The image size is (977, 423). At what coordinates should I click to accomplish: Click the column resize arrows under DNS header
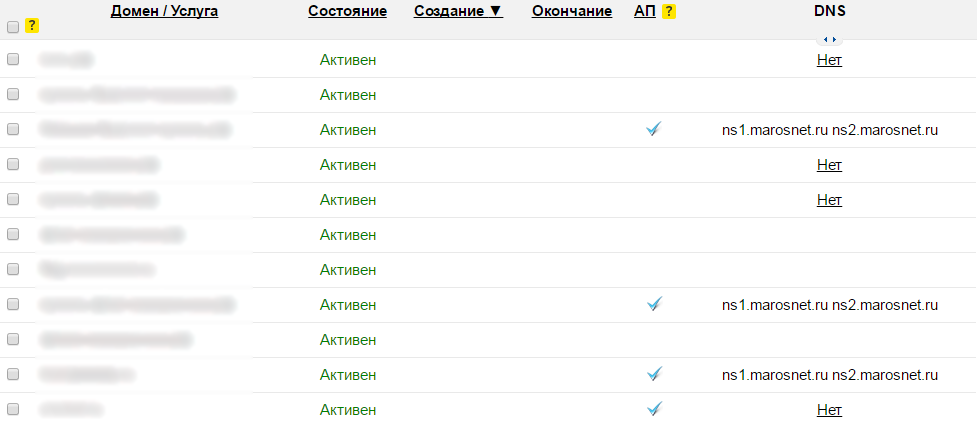(x=829, y=39)
